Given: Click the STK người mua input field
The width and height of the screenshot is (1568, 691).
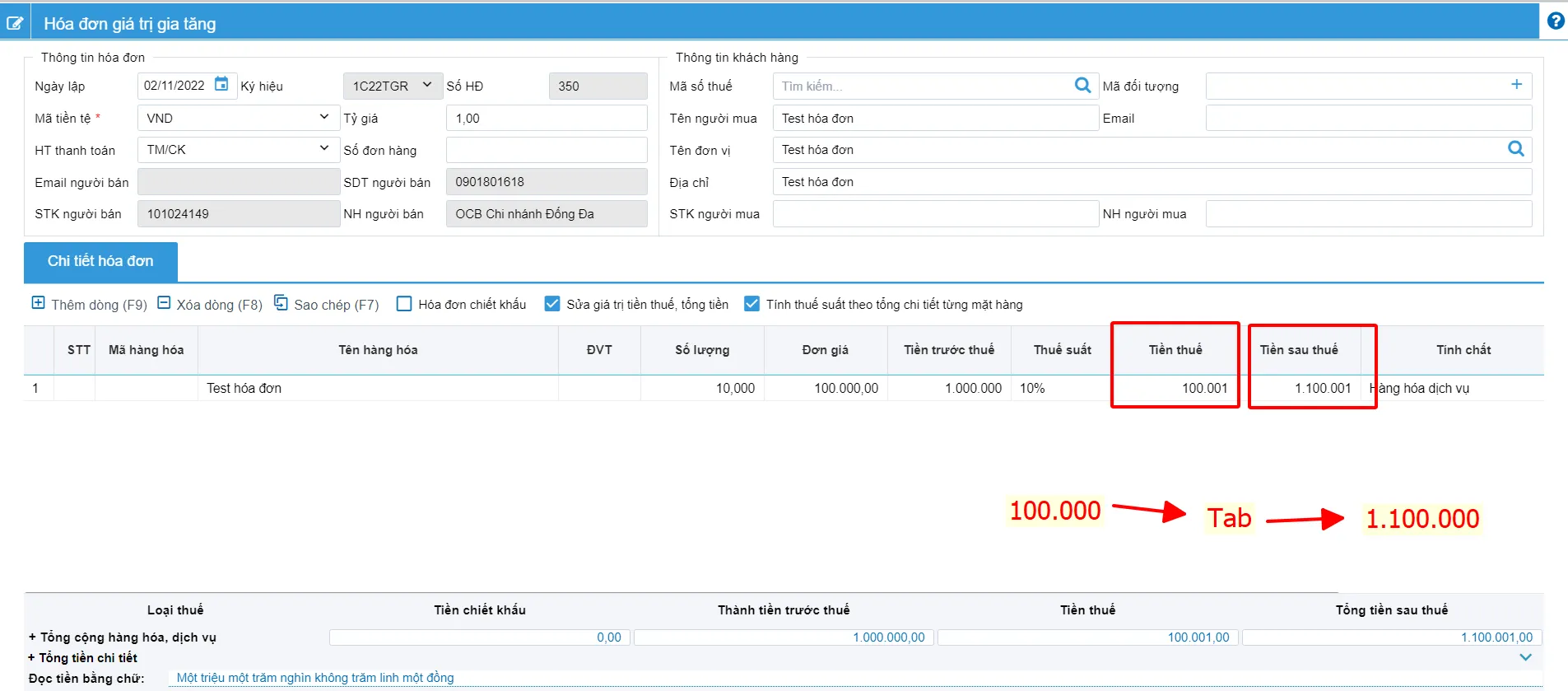Looking at the screenshot, I should tap(936, 213).
